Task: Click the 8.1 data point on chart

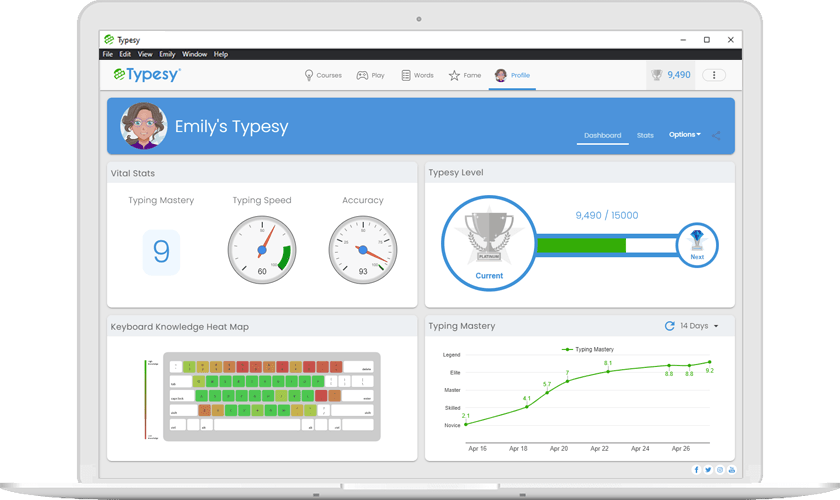Action: (x=608, y=371)
